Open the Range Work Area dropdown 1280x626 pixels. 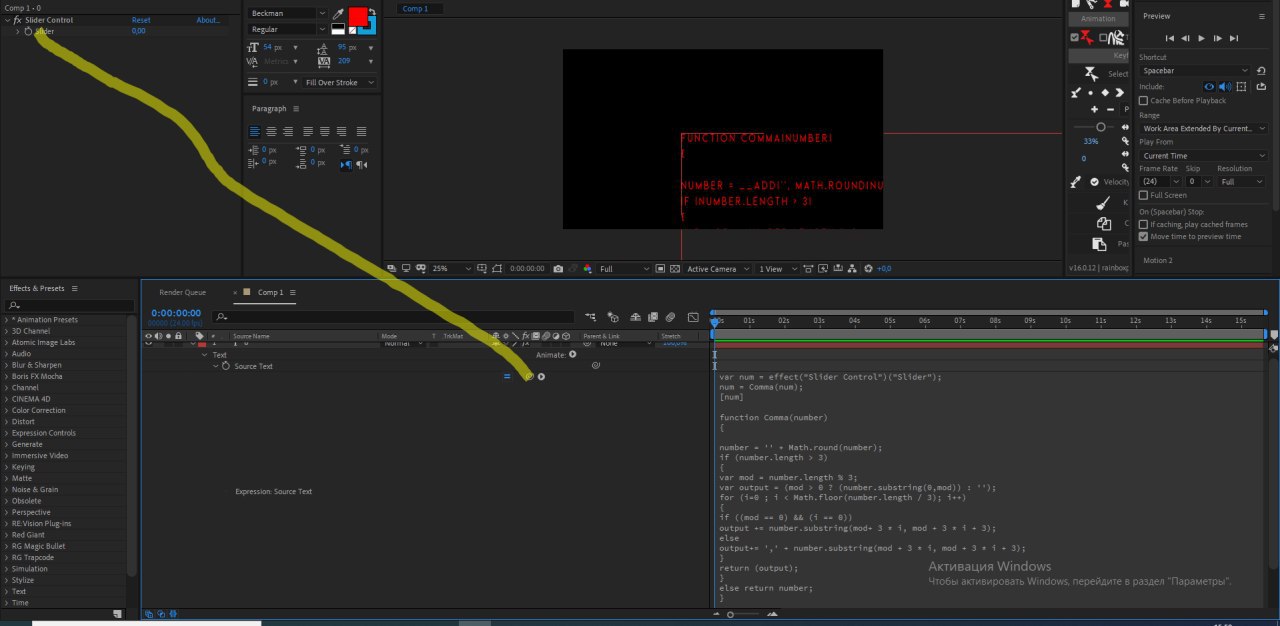click(x=1203, y=129)
